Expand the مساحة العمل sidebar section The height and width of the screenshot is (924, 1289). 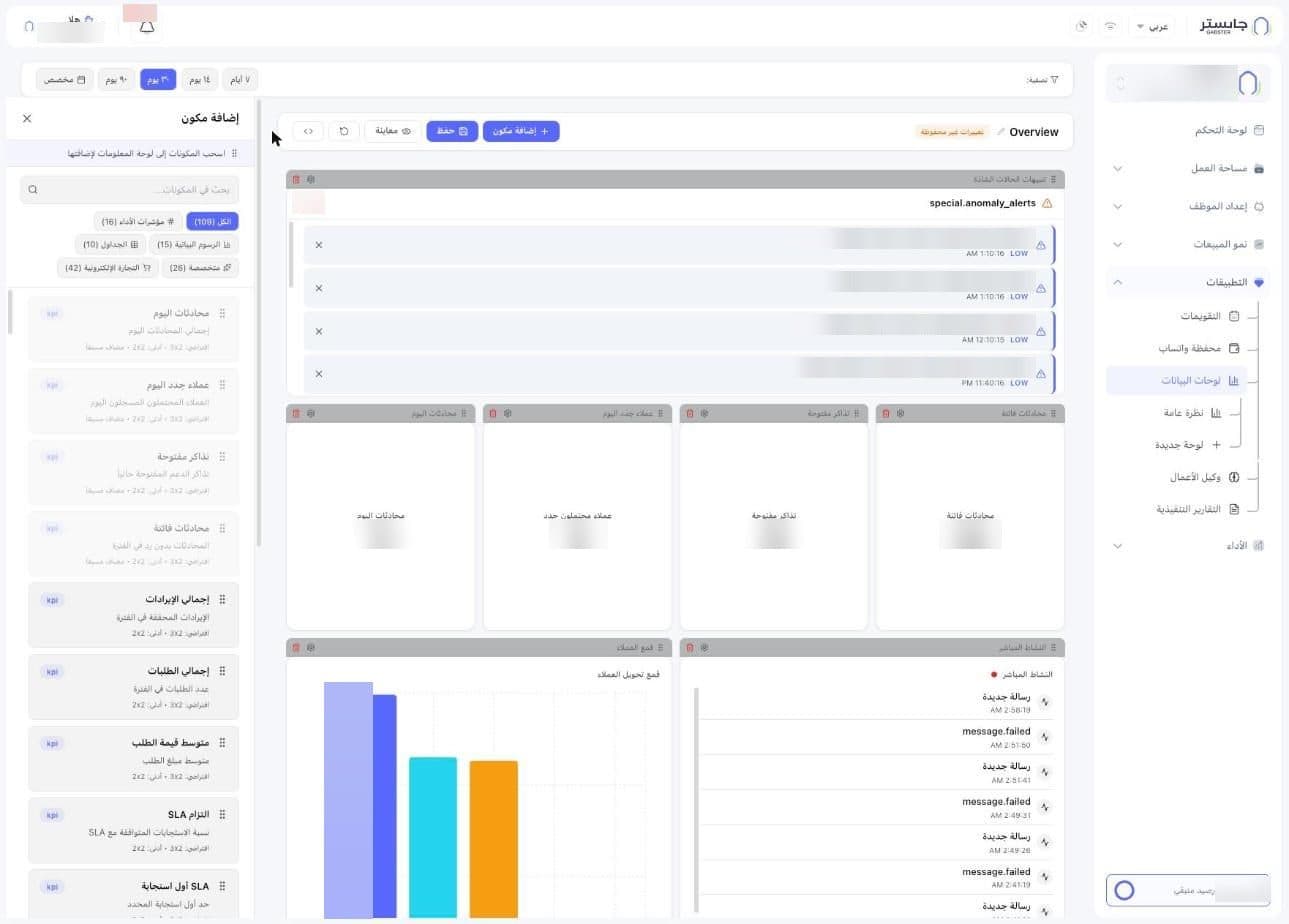[1187, 168]
